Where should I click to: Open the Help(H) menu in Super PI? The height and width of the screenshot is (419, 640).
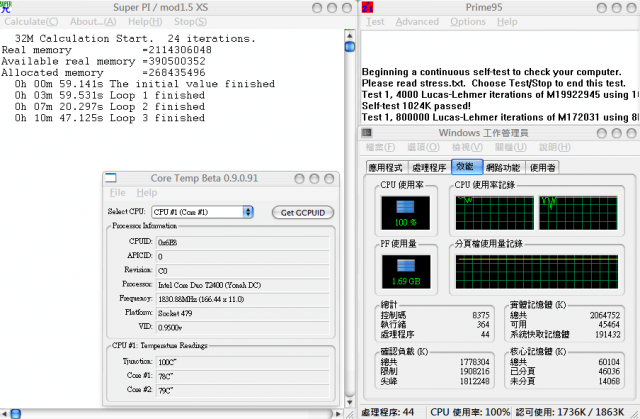(x=145, y=22)
